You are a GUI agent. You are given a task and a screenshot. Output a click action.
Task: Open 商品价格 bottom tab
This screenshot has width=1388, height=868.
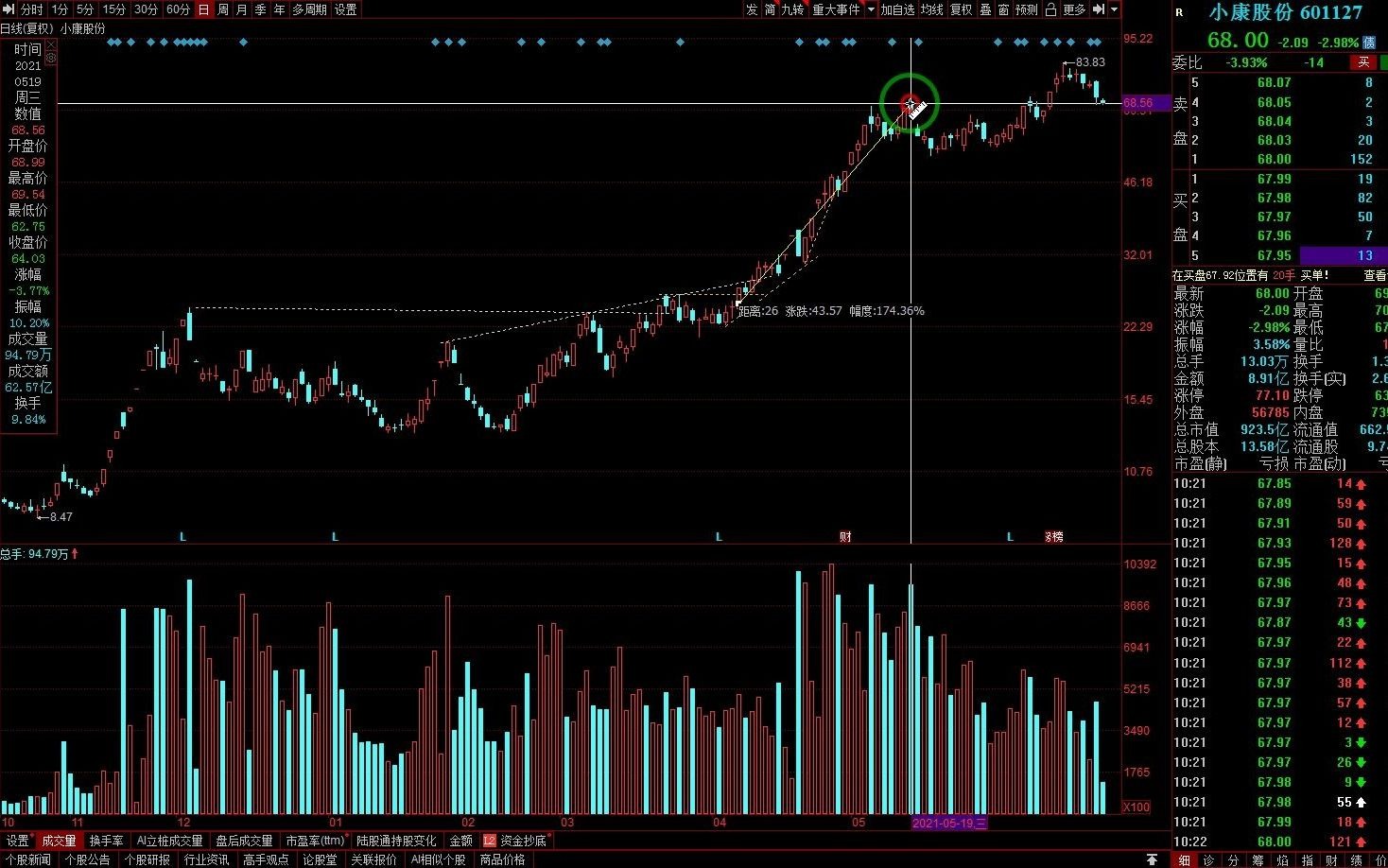coord(502,859)
